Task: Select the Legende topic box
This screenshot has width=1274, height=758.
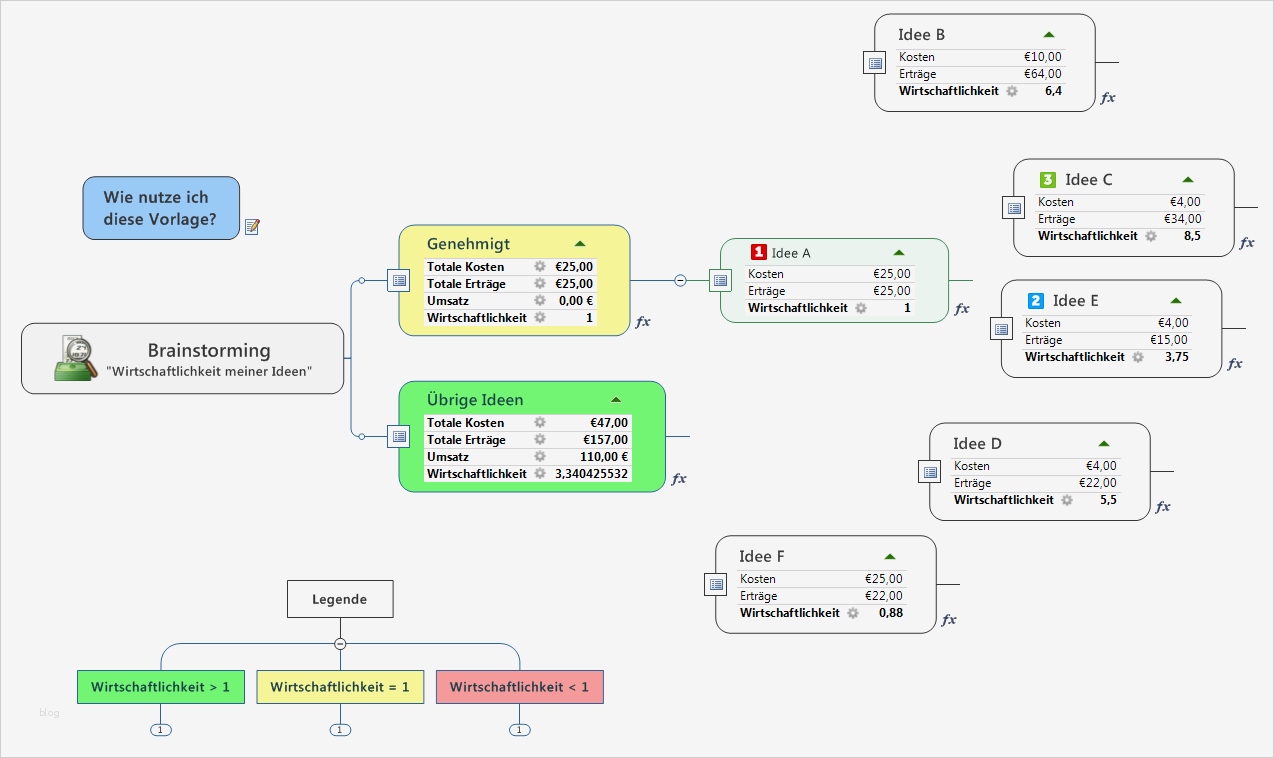Action: (340, 600)
